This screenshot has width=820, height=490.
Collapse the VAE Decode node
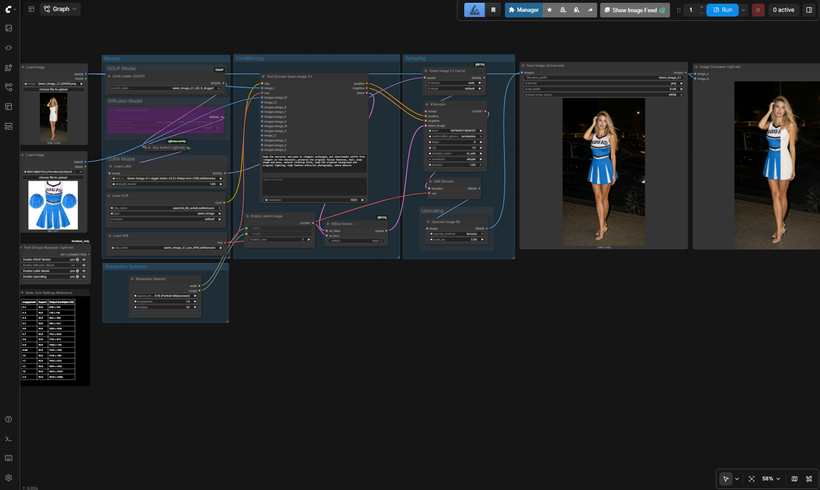431,181
